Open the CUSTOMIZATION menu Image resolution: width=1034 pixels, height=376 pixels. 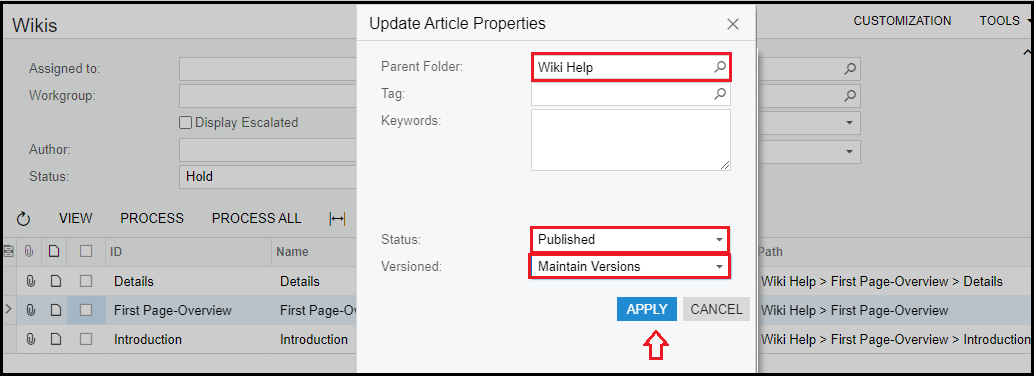point(902,21)
